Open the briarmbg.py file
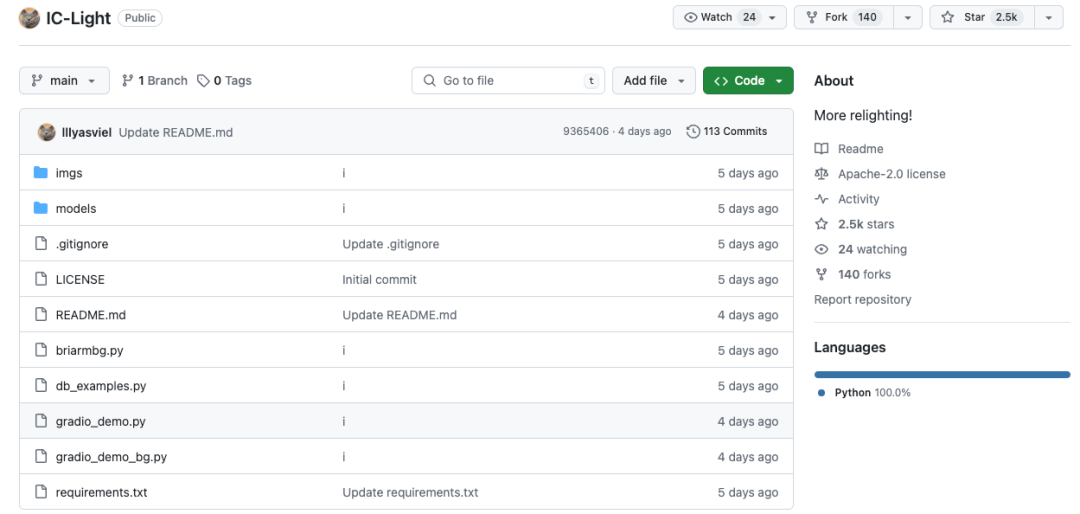 [x=90, y=351]
